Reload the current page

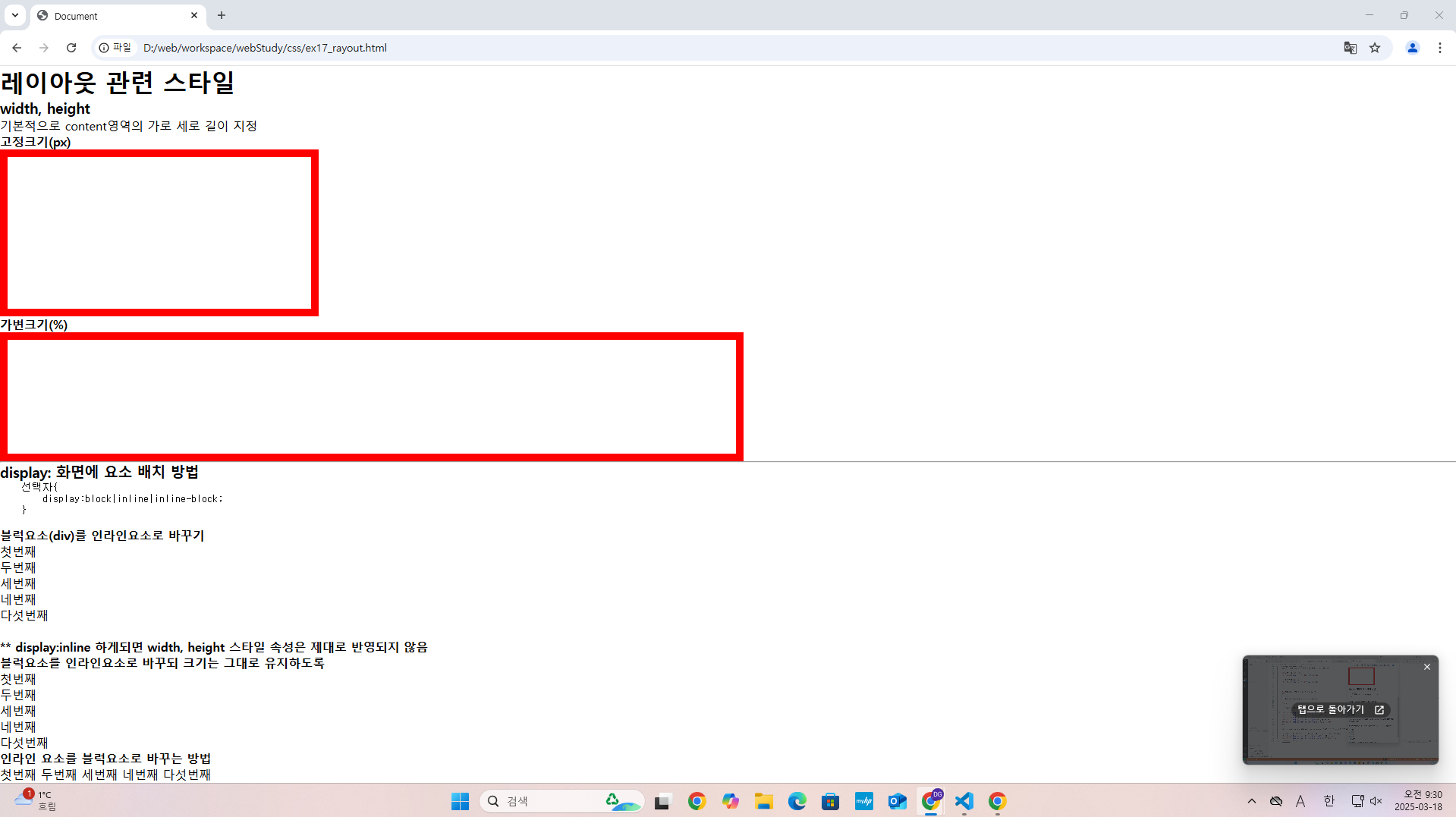click(x=71, y=48)
